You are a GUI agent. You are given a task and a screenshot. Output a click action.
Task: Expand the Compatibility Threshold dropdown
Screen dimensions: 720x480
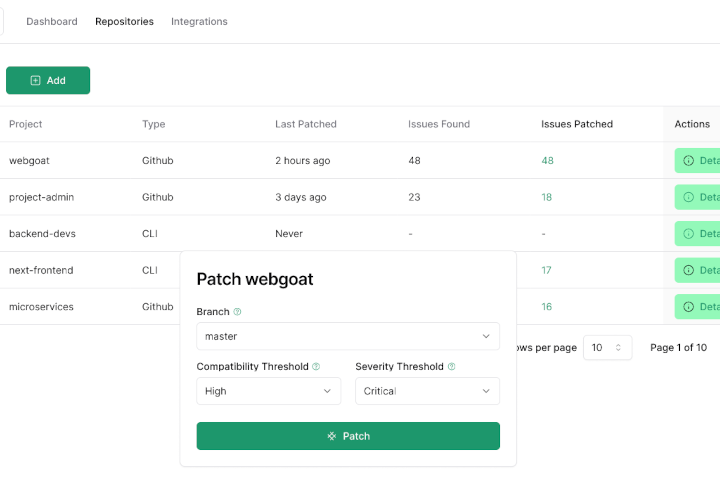[268, 391]
